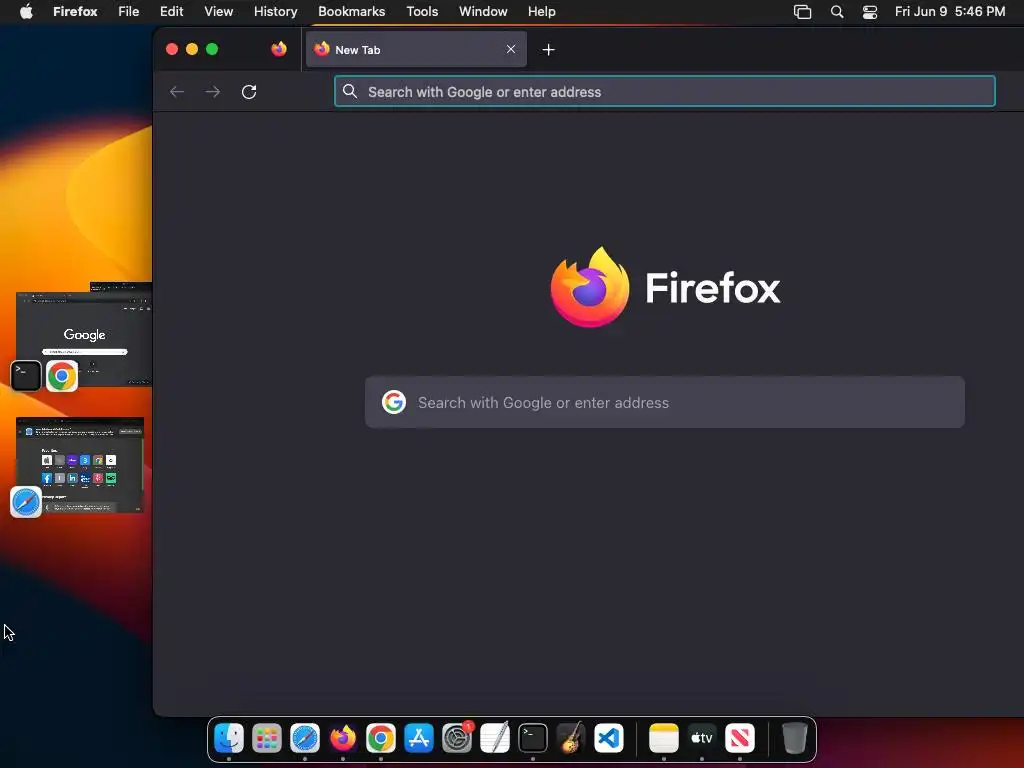Click the address bar magnifier icon

pyautogui.click(x=350, y=91)
